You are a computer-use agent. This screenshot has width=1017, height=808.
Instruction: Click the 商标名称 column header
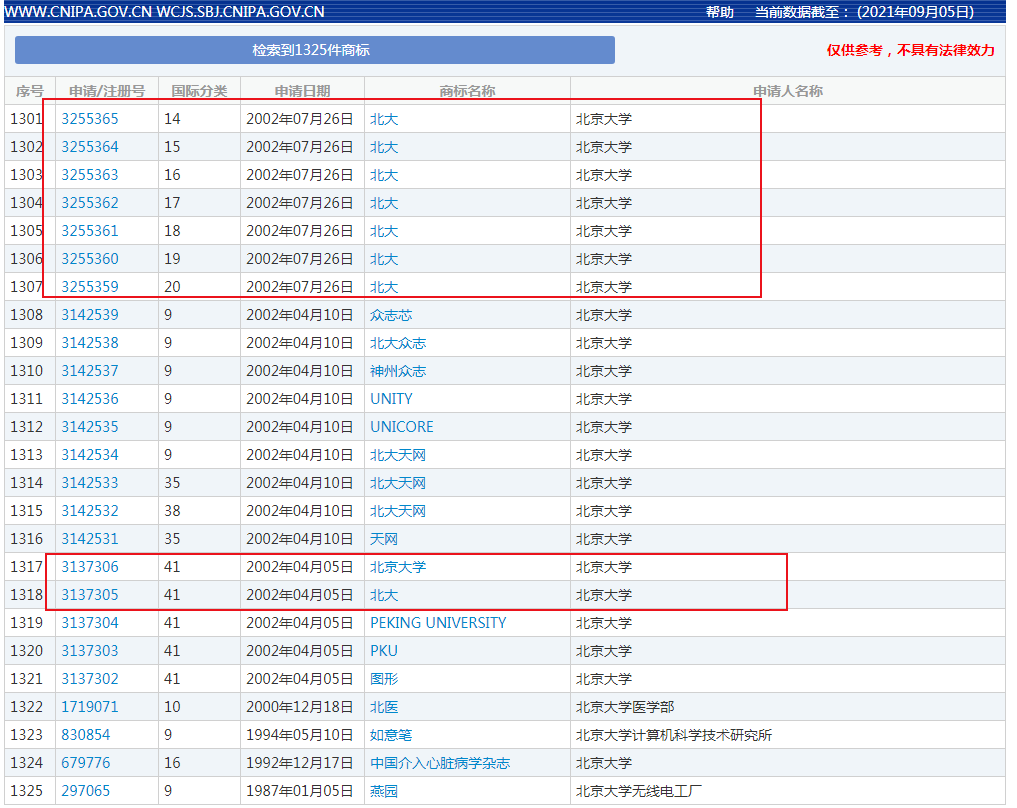pyautogui.click(x=467, y=91)
